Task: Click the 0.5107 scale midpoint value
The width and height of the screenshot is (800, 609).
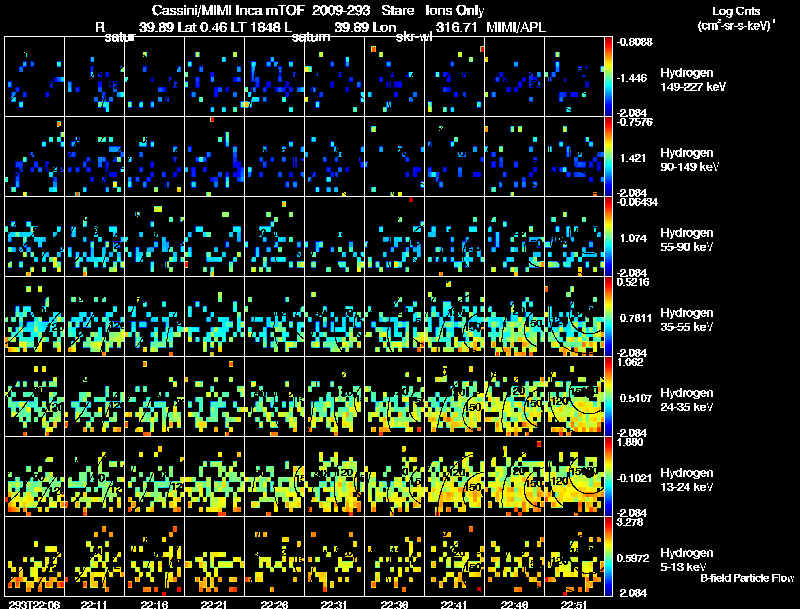Action: pos(636,398)
